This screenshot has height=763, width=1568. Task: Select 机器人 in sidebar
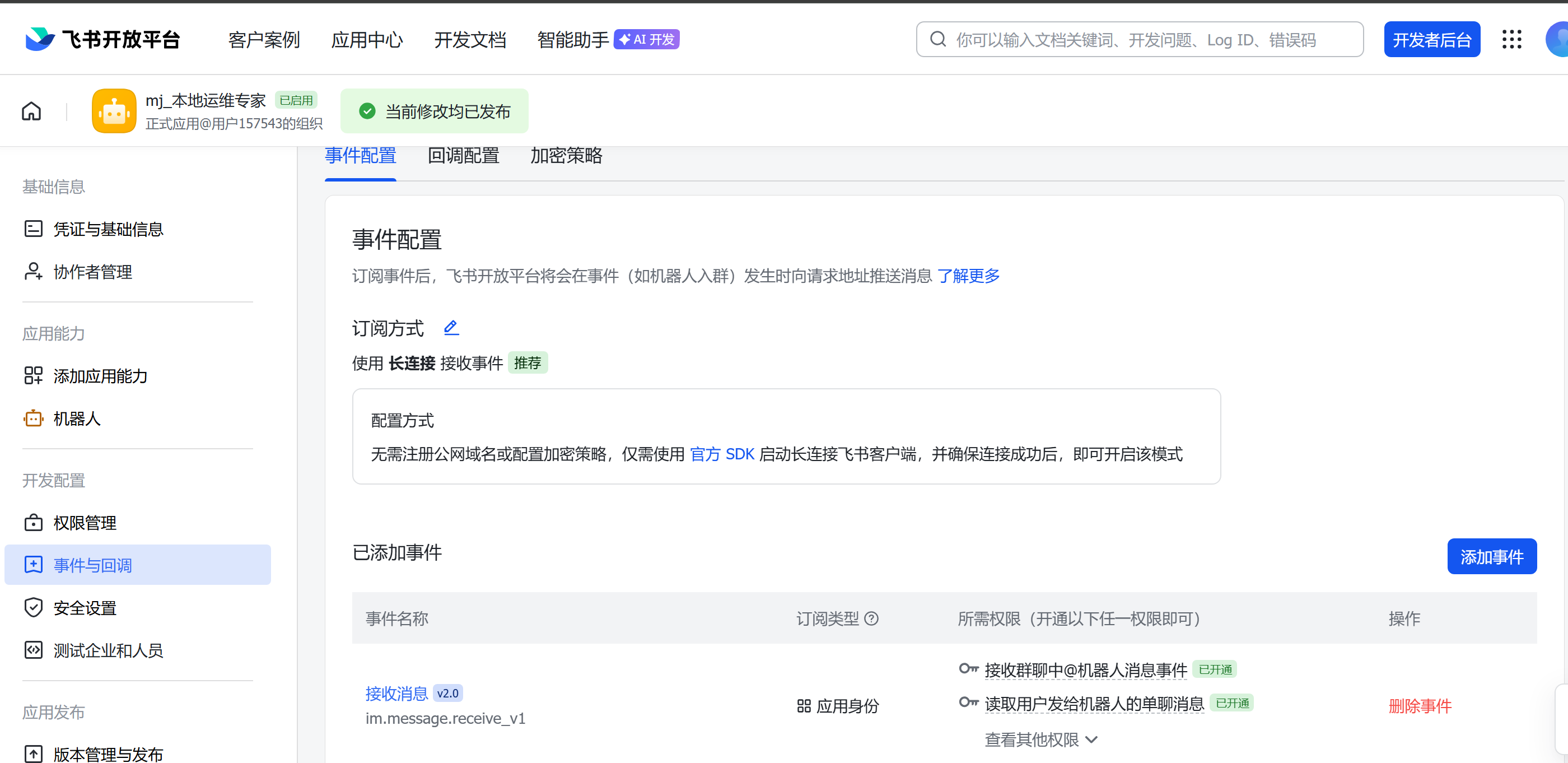138,418
